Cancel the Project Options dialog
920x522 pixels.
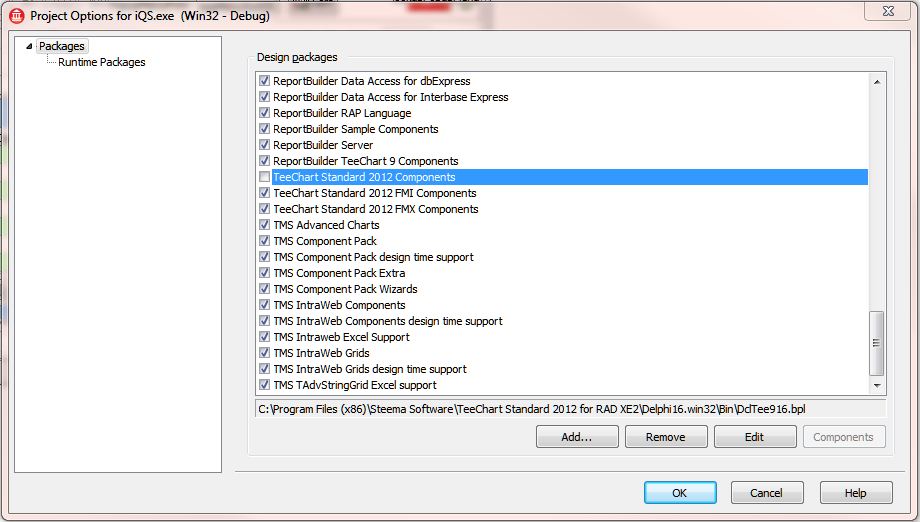click(767, 493)
